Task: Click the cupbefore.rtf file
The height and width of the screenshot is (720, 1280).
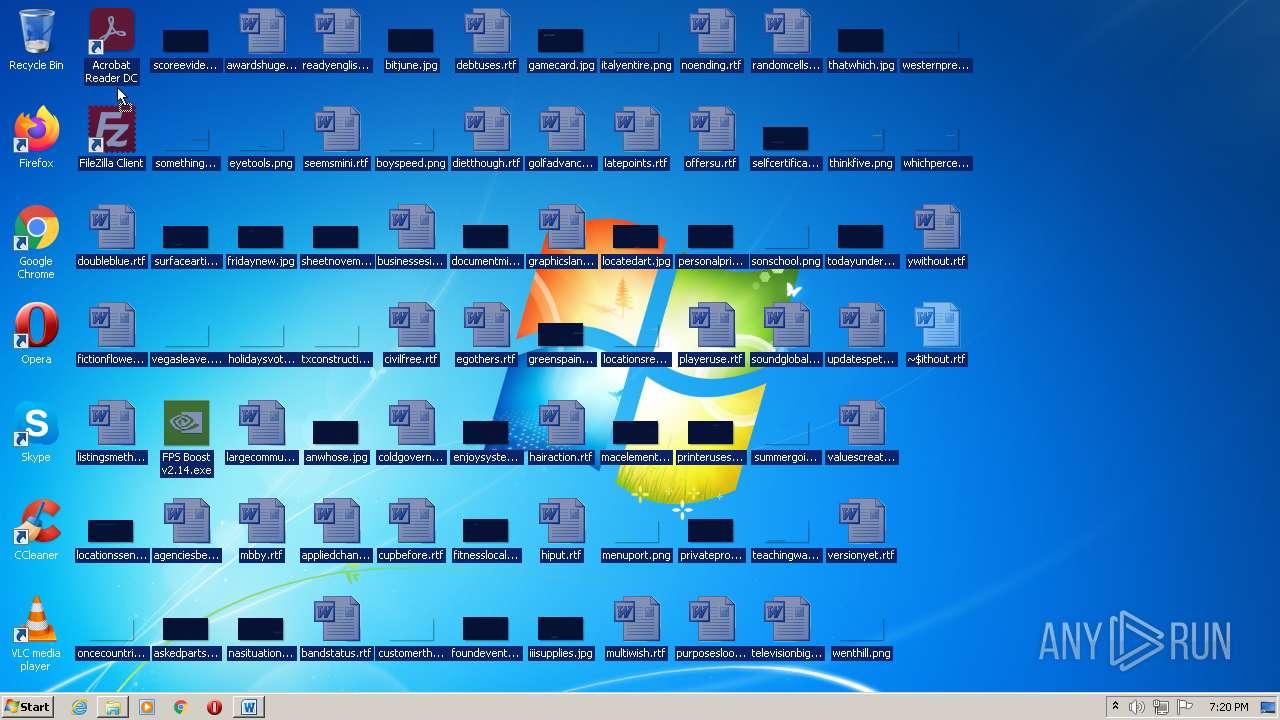Action: click(x=411, y=530)
